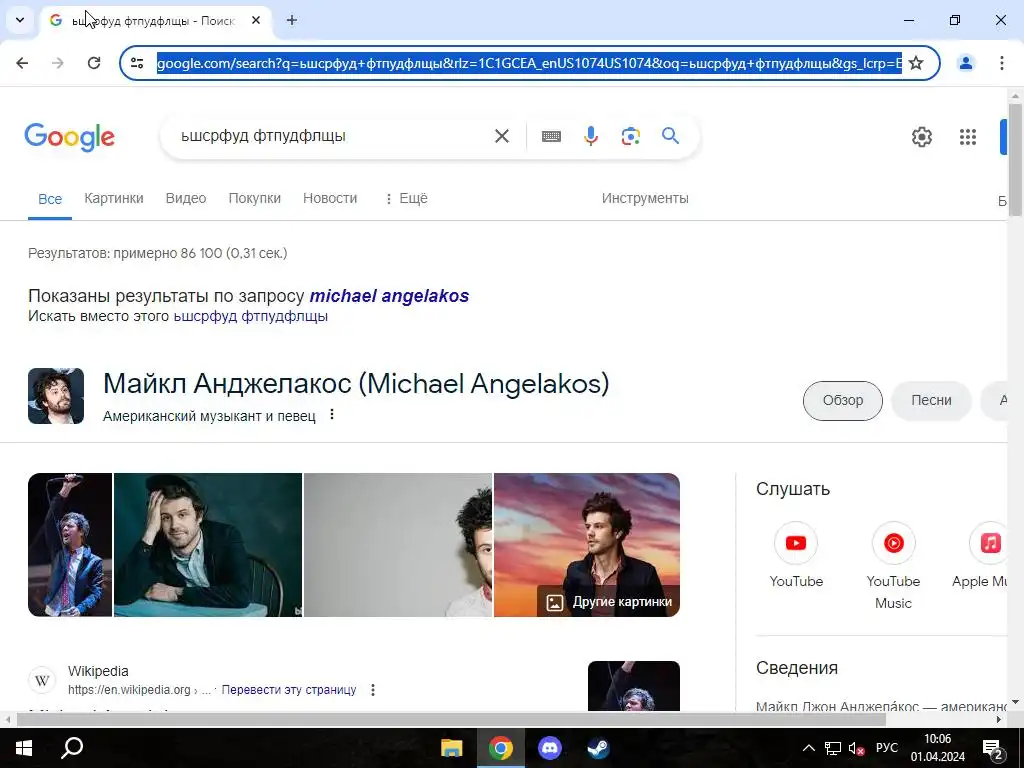Click results count text Результатов: примерно 86 100
This screenshot has width=1024, height=768.
click(157, 253)
